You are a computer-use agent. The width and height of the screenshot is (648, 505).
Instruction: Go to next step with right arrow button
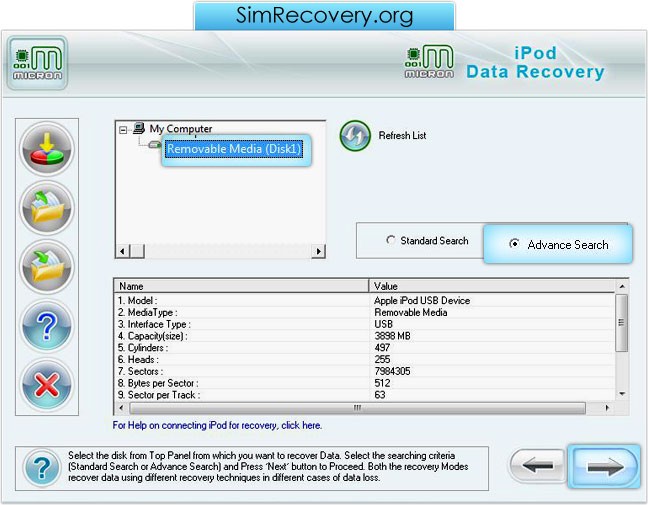pyautogui.click(x=604, y=467)
